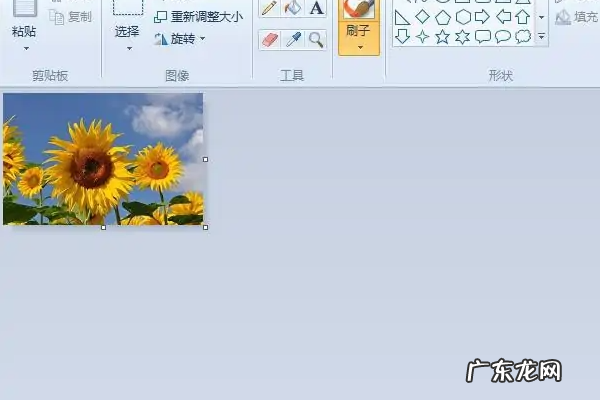Expand the 选择 (Select) dropdown arrow
The height and width of the screenshot is (400, 600).
(x=127, y=48)
